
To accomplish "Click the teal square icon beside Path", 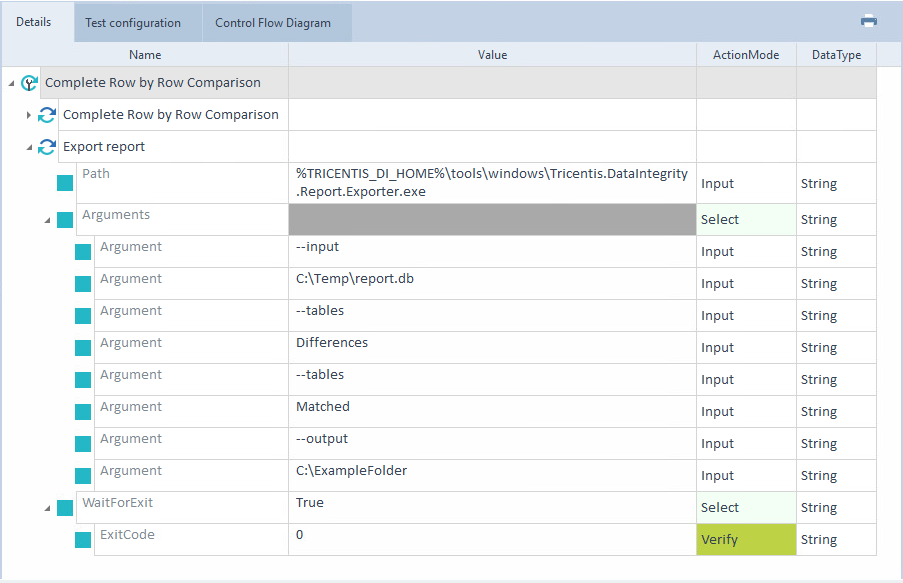I will point(65,183).
